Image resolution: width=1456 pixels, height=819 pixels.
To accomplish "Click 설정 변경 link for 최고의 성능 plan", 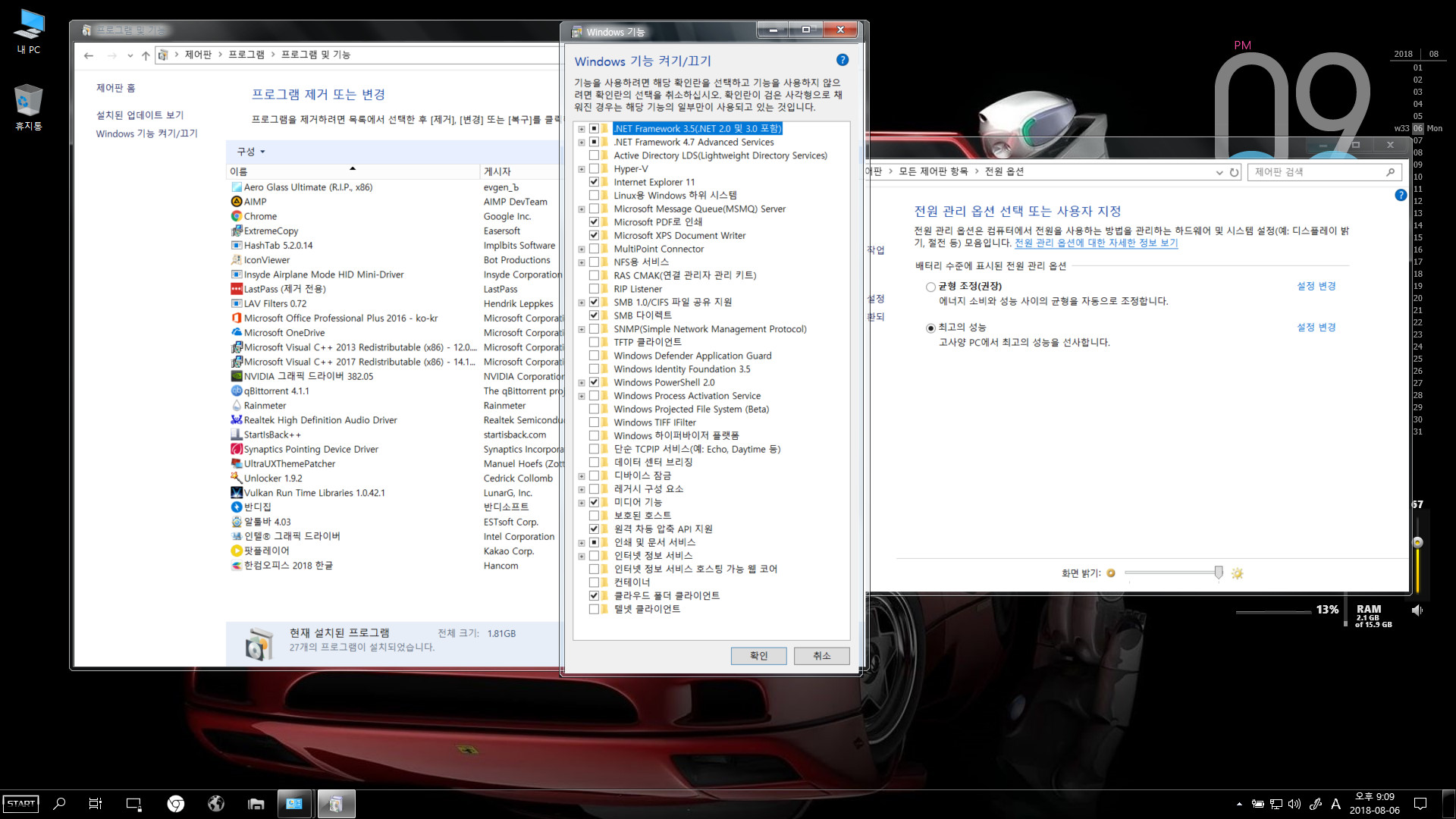I will pos(1316,328).
